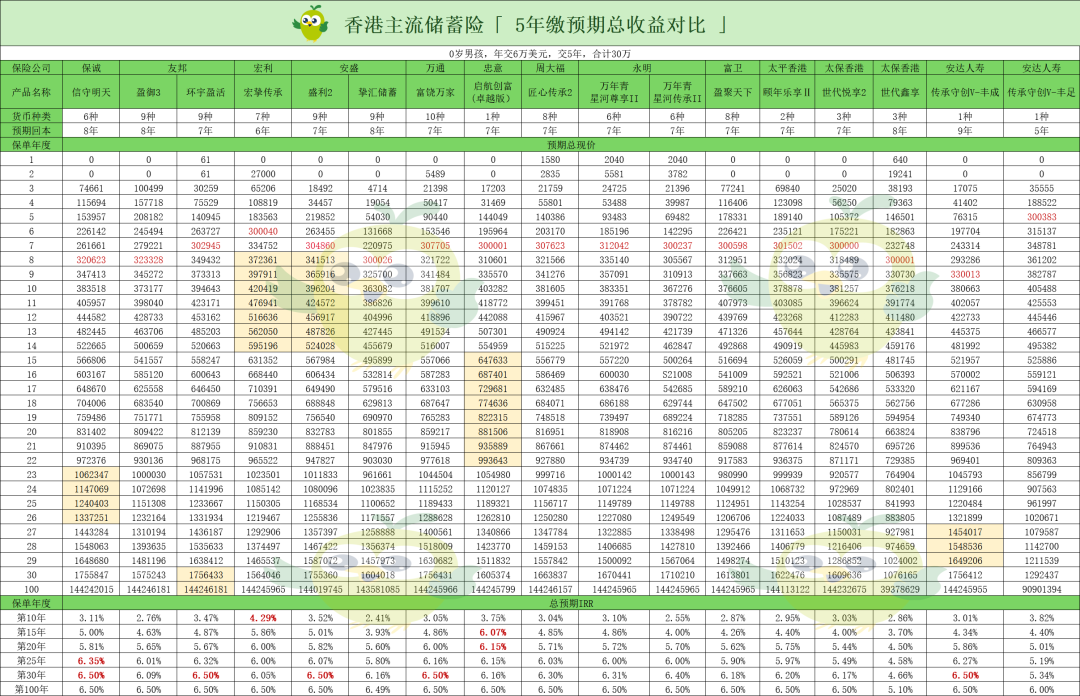Click the title 香港主流储蓄险 5年缴预期总收益对比
Screen dimensions: 1080x696
click(x=535, y=22)
